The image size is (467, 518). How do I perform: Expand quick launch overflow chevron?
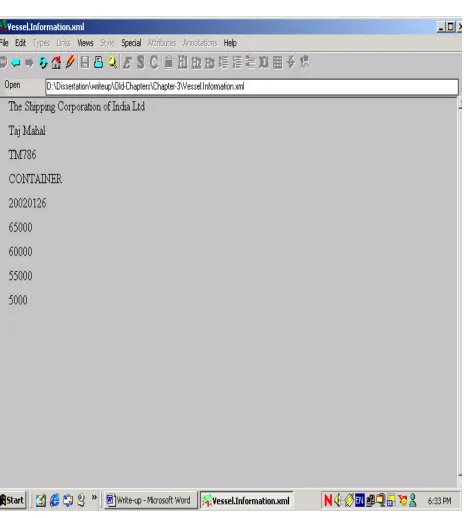pos(94,497)
